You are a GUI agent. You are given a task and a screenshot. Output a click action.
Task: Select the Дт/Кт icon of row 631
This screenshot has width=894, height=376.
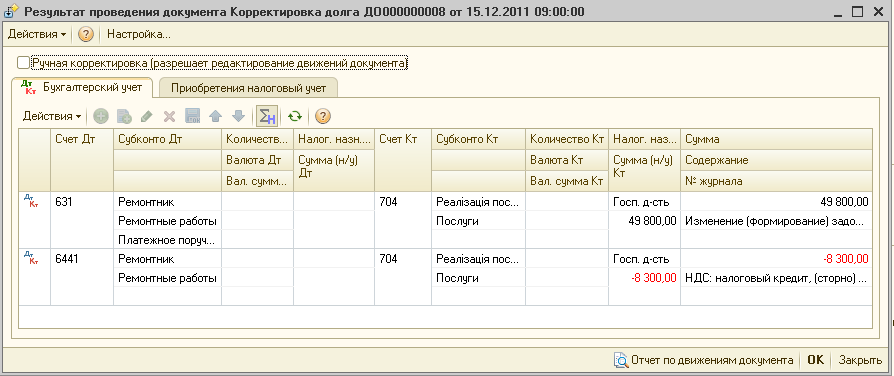pos(31,201)
